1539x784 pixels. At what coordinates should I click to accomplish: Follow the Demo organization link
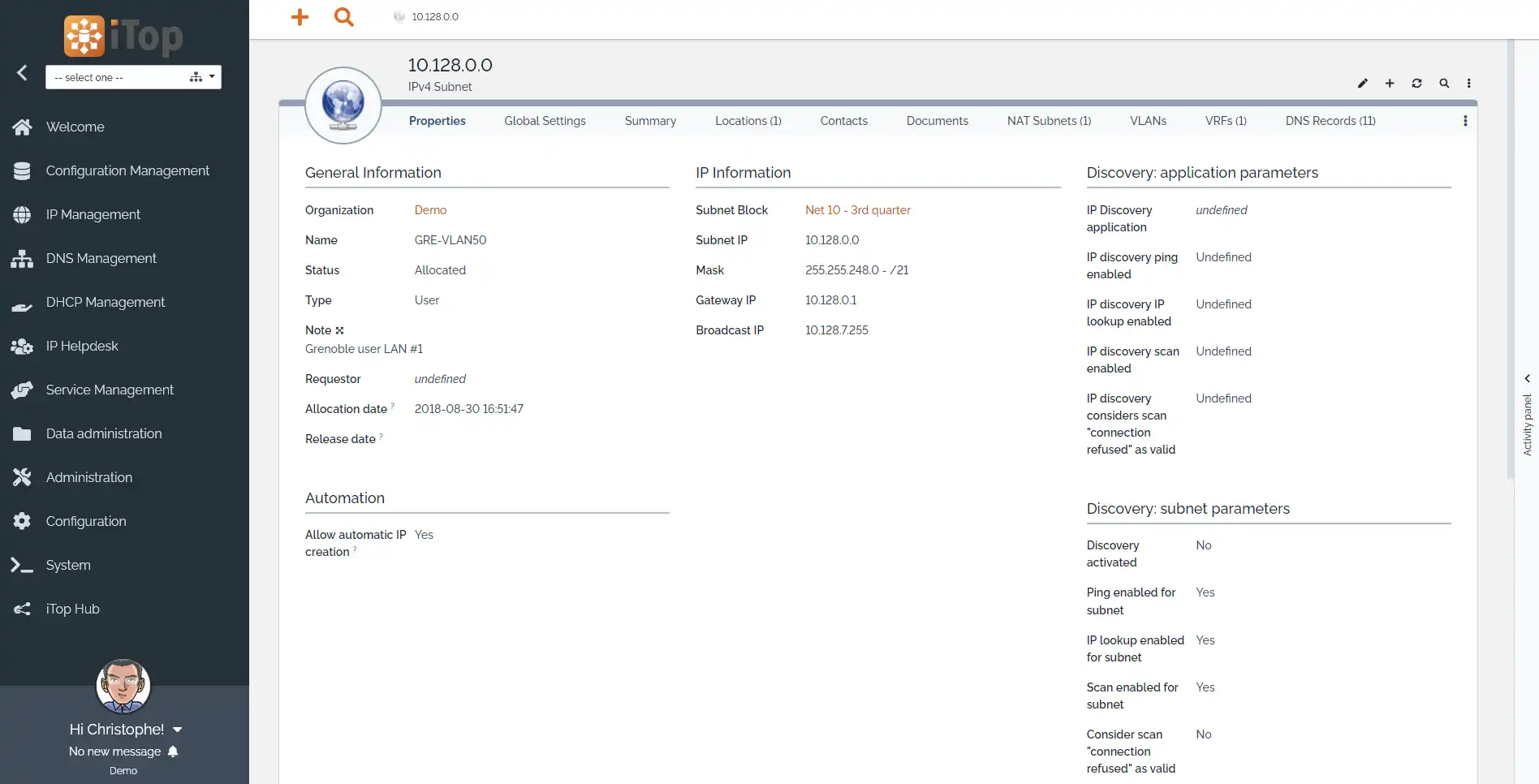(x=430, y=210)
